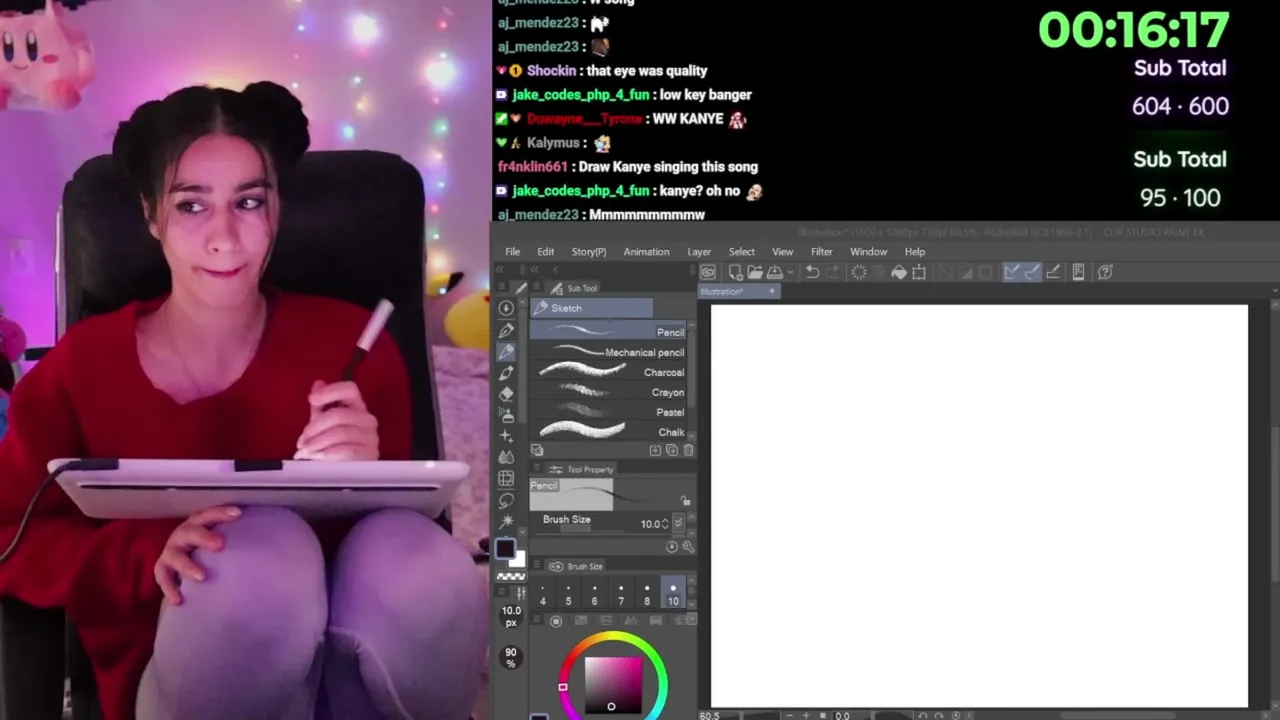Choose the Pastel sub tool
The image size is (1280, 720).
(608, 412)
